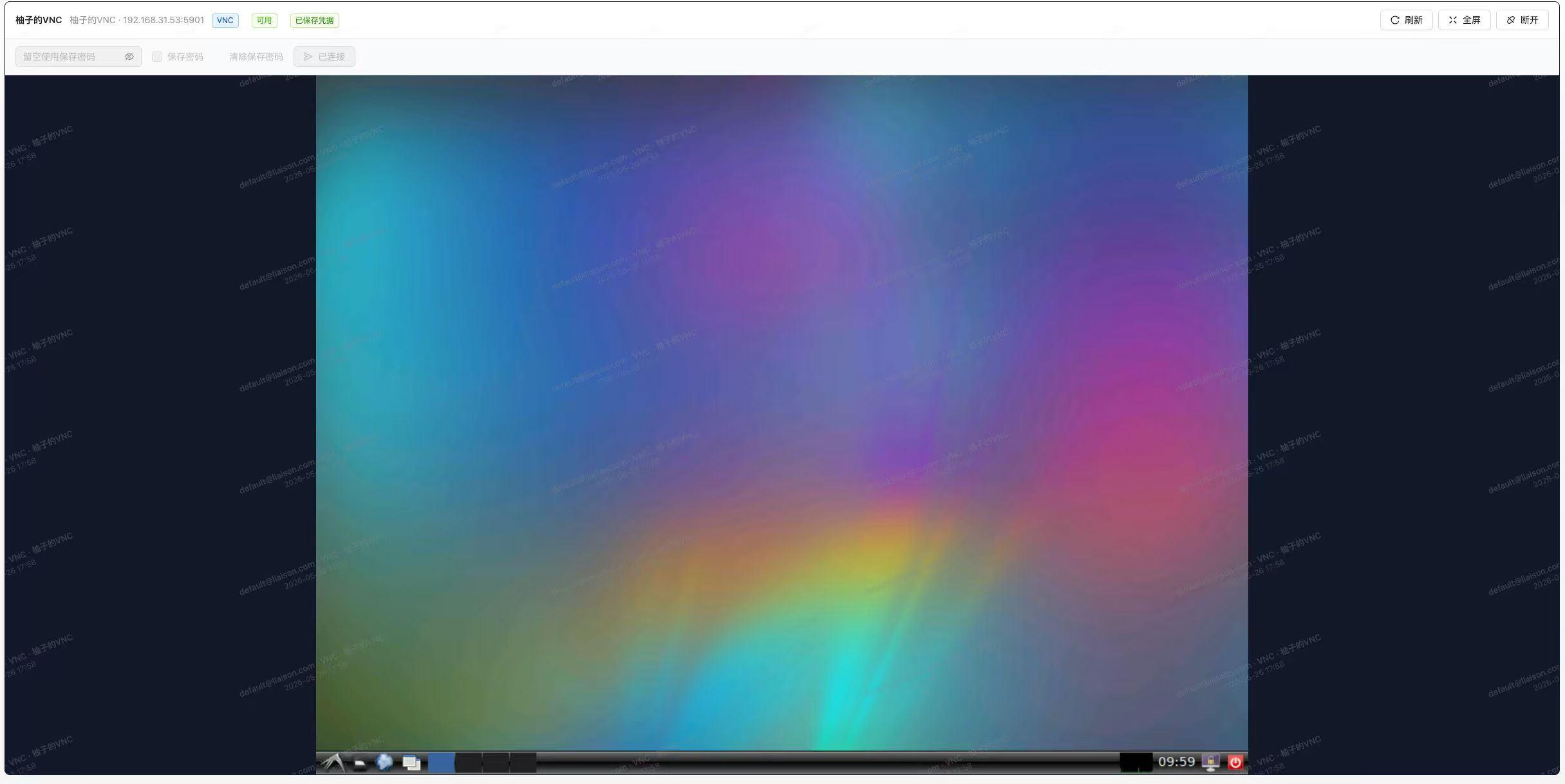Click the green 可用 status tag

coord(264,21)
